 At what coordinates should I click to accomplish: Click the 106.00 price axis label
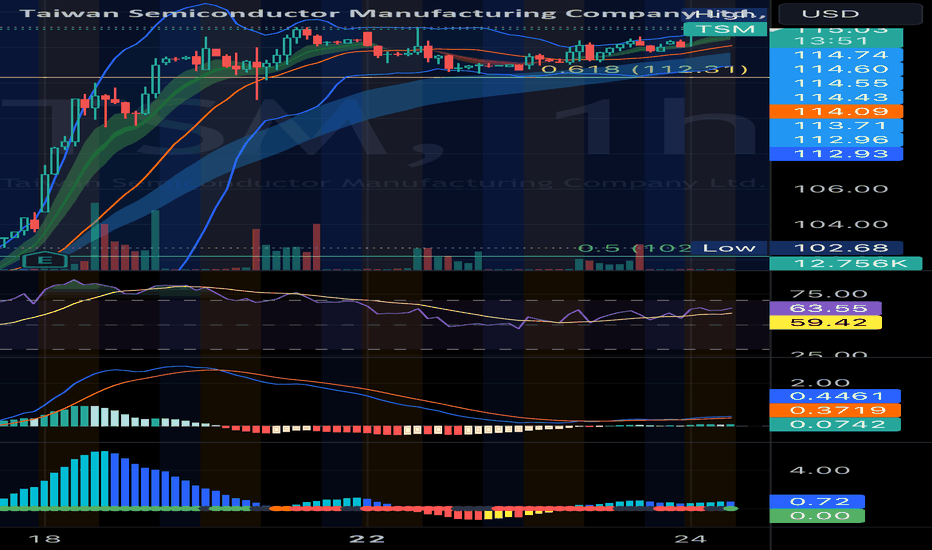pyautogui.click(x=840, y=189)
